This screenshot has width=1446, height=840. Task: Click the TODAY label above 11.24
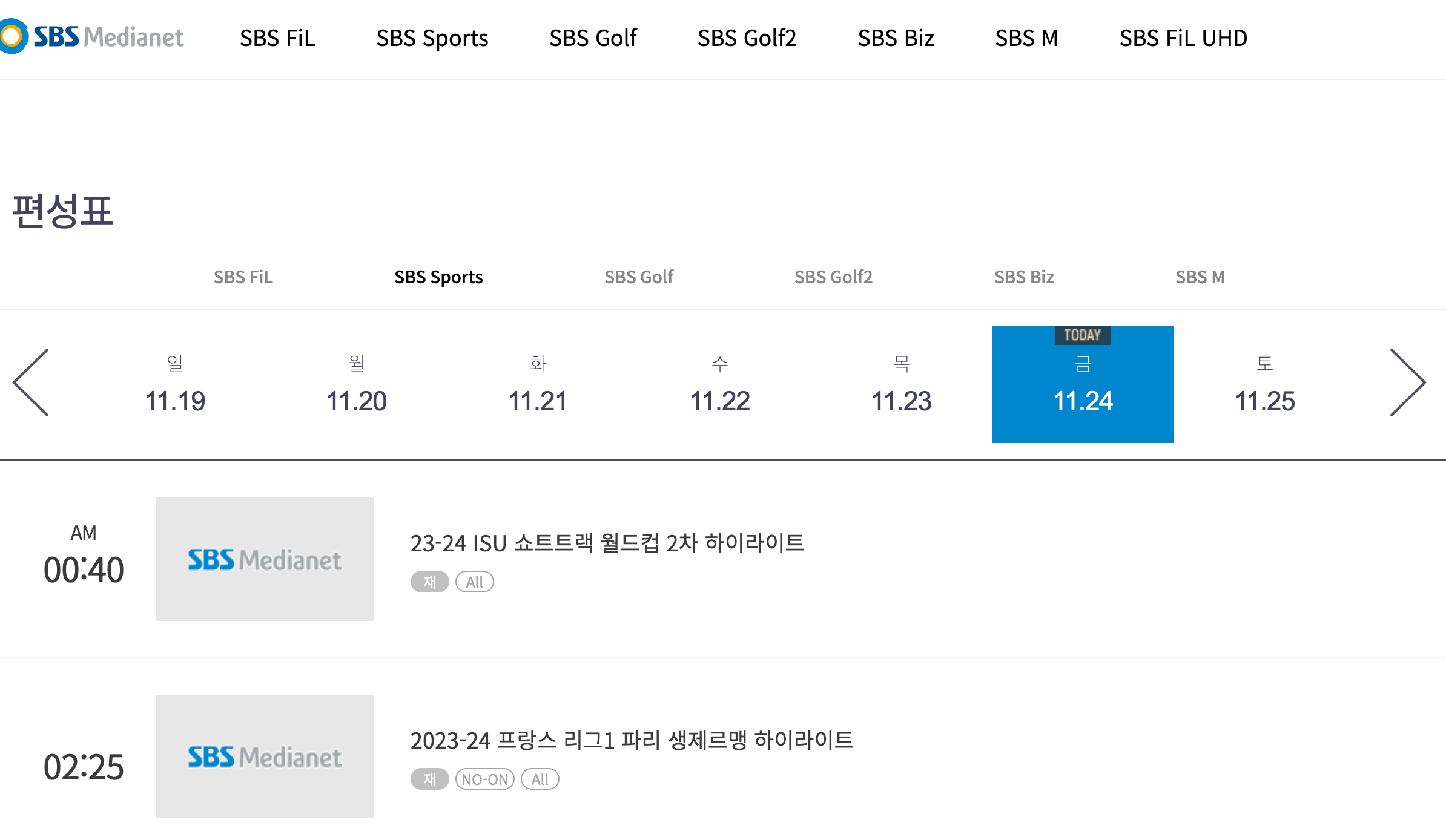point(1082,335)
